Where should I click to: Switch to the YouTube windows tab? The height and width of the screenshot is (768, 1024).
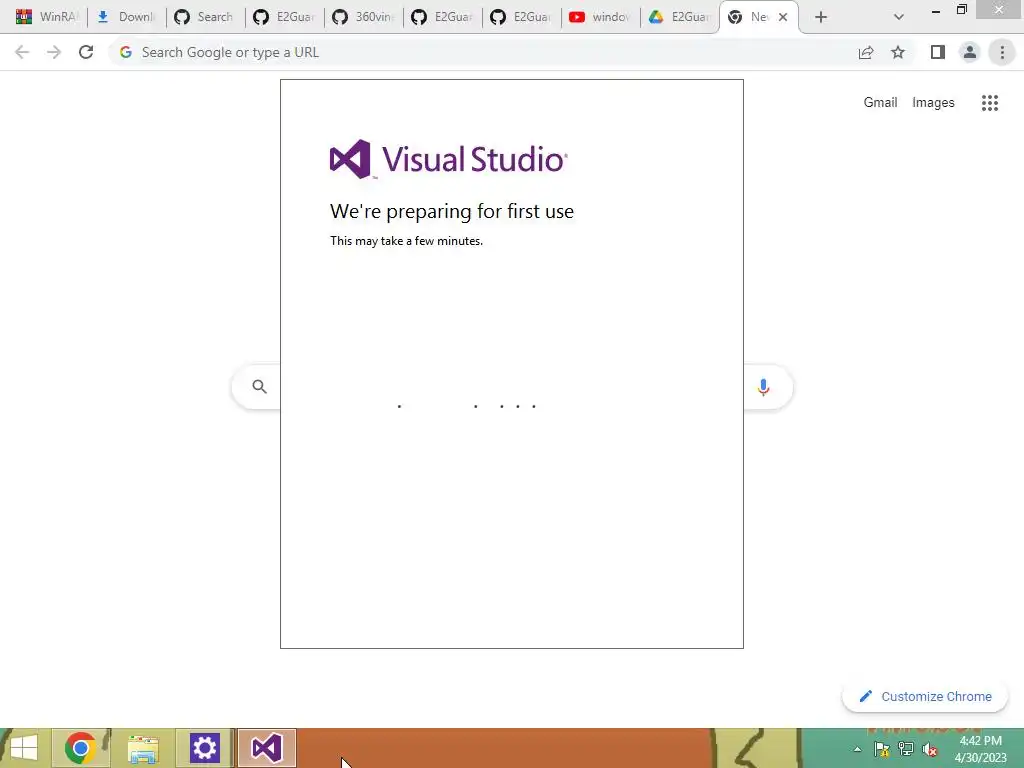(600, 17)
